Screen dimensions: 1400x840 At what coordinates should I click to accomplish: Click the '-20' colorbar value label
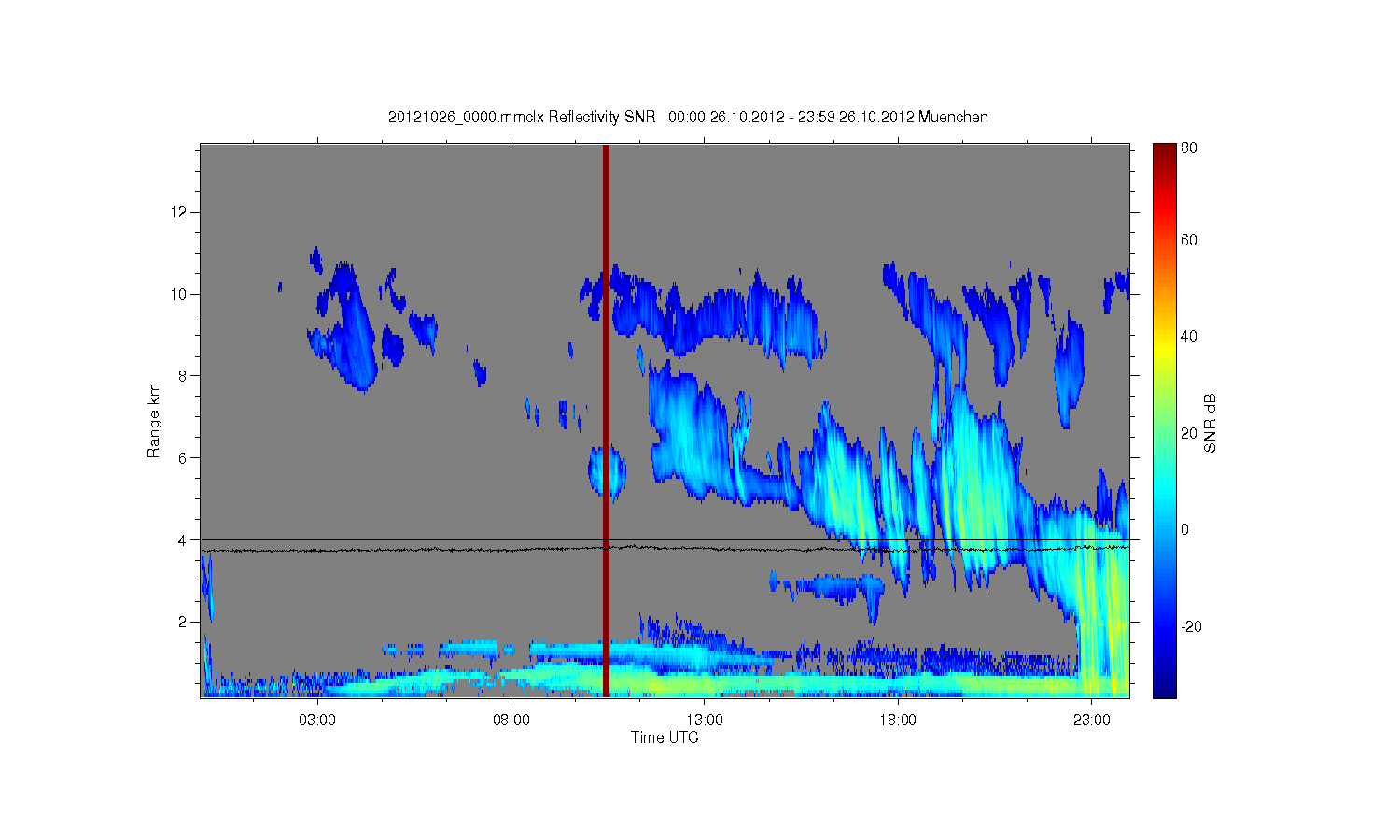(1192, 626)
